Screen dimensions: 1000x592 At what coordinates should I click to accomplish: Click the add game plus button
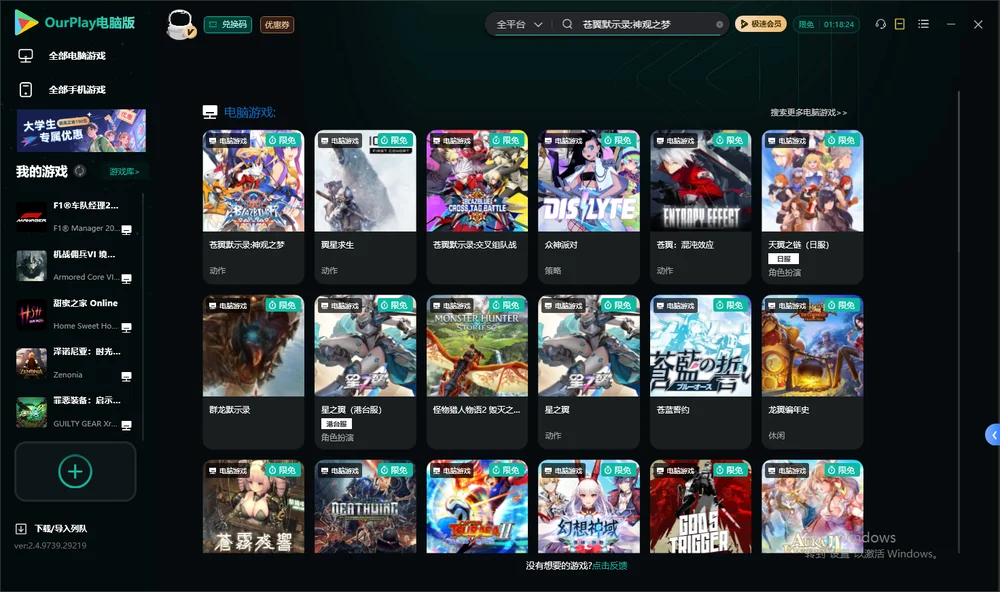click(x=75, y=471)
